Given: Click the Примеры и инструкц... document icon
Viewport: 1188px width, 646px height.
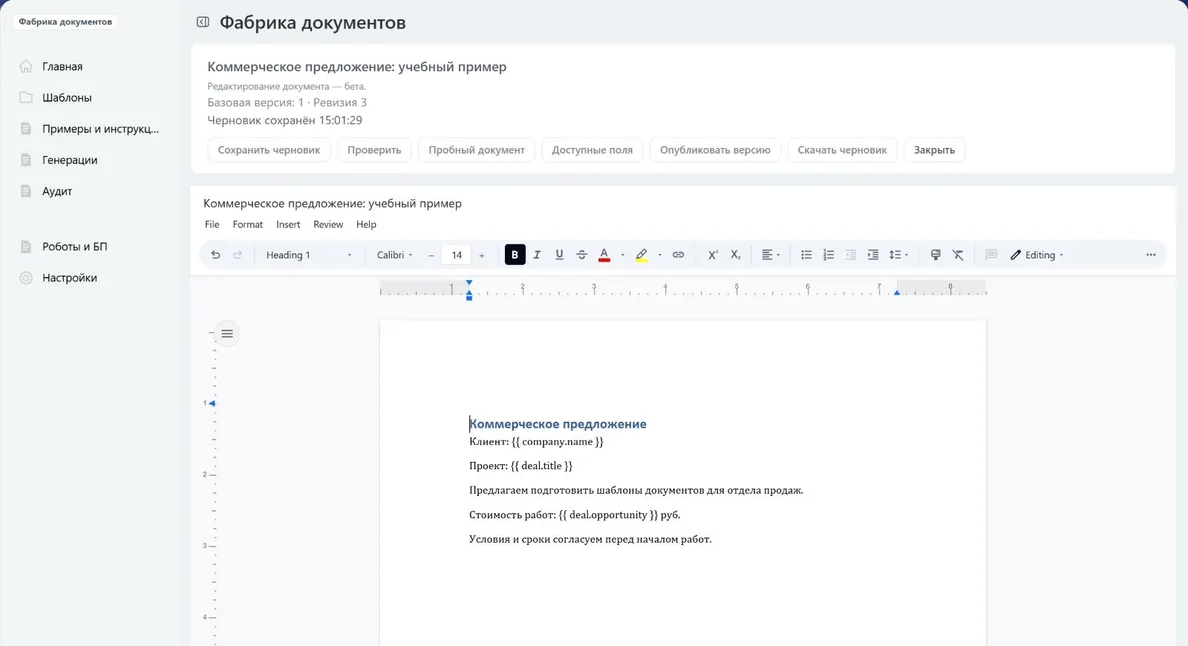Looking at the screenshot, I should pyautogui.click(x=26, y=129).
